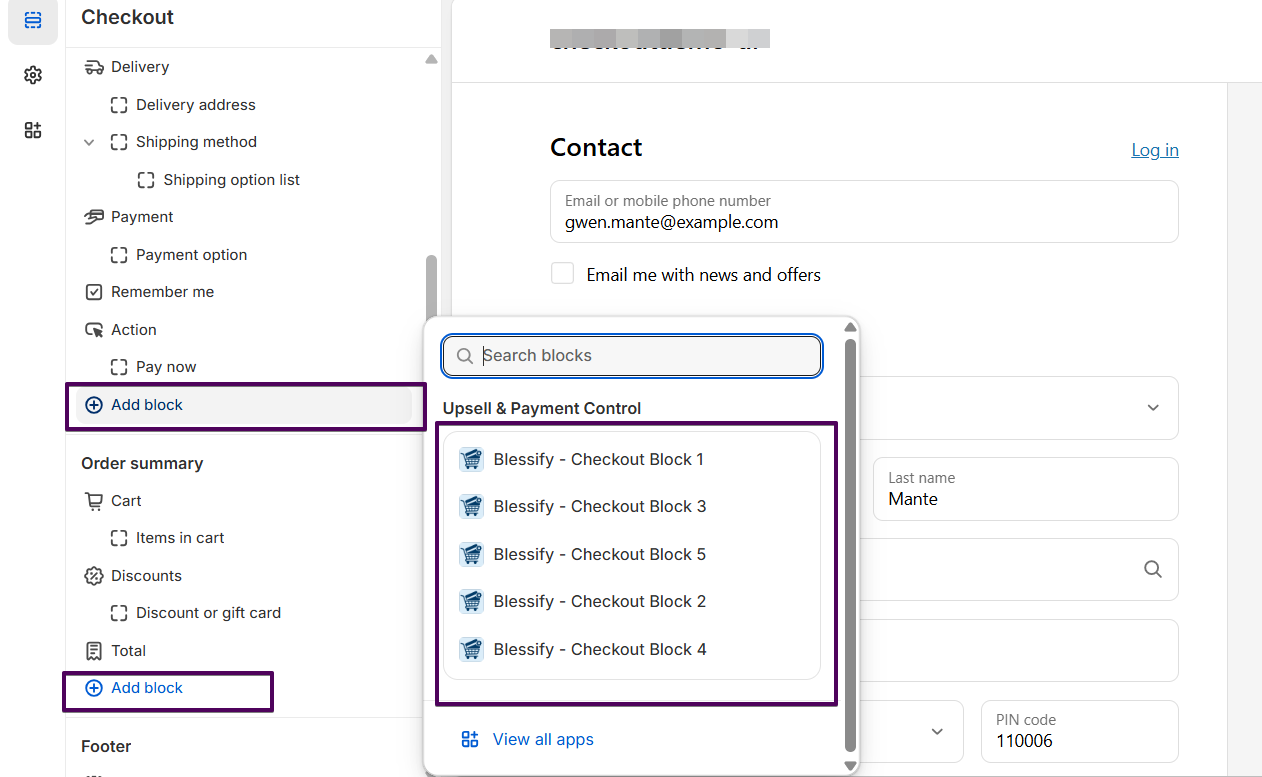This screenshot has height=777, width=1262.
Task: Select Blessify - Checkout Block 4
Action: tap(599, 649)
